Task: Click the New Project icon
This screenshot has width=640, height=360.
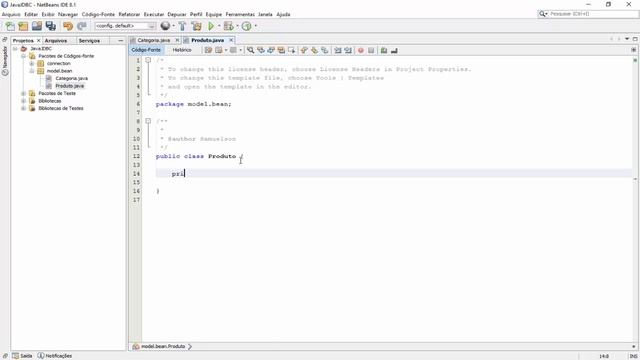Action: click(x=23, y=26)
